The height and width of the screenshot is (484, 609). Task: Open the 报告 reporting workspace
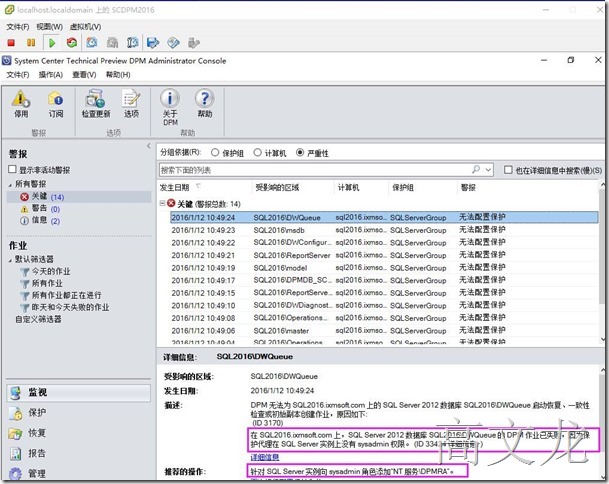[x=79, y=453]
